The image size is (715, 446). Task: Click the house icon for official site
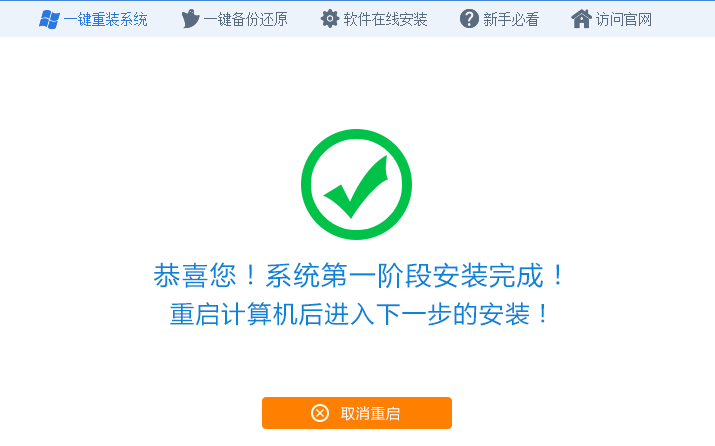coord(581,19)
